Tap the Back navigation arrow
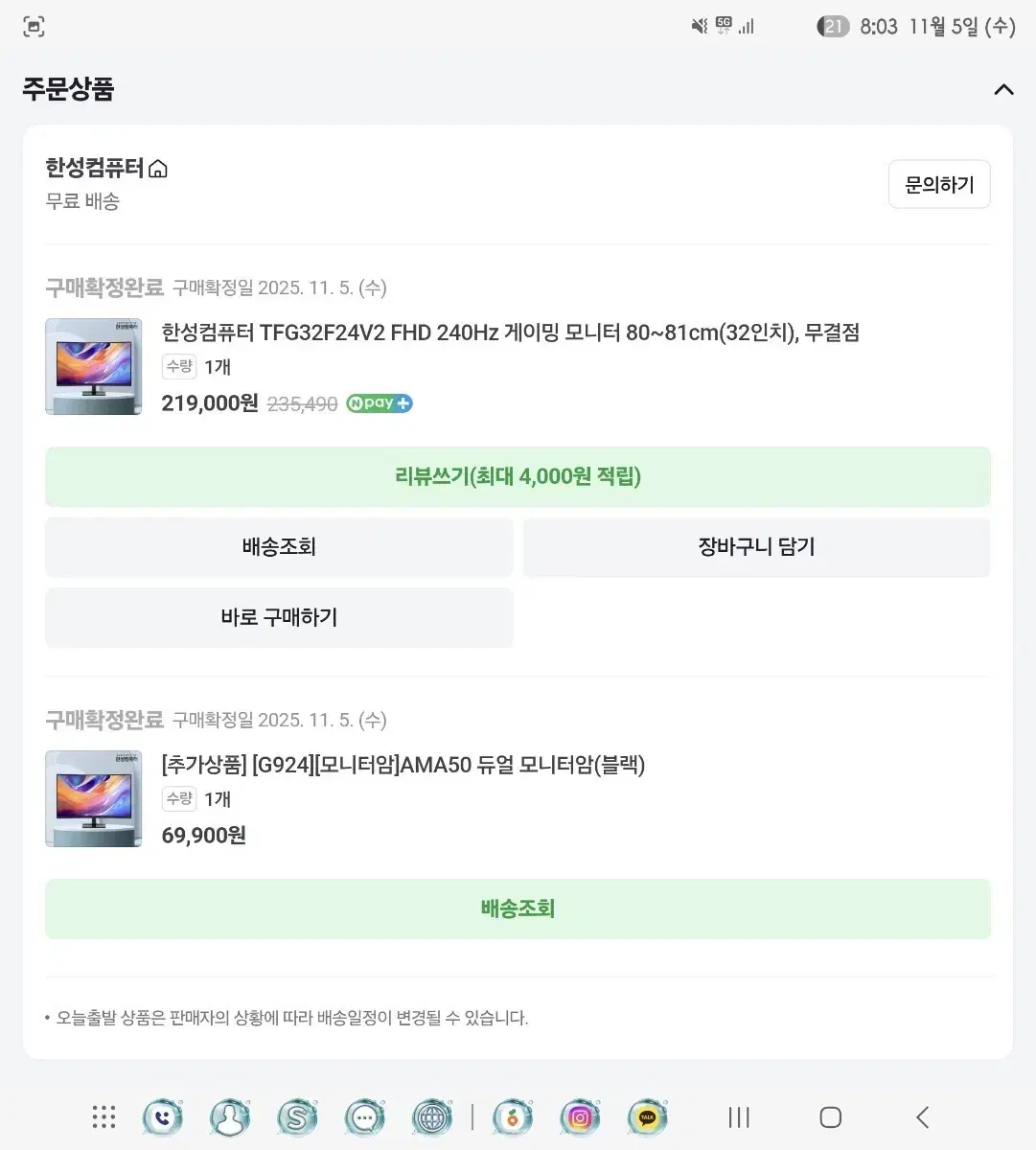1036x1150 pixels. click(x=922, y=1117)
